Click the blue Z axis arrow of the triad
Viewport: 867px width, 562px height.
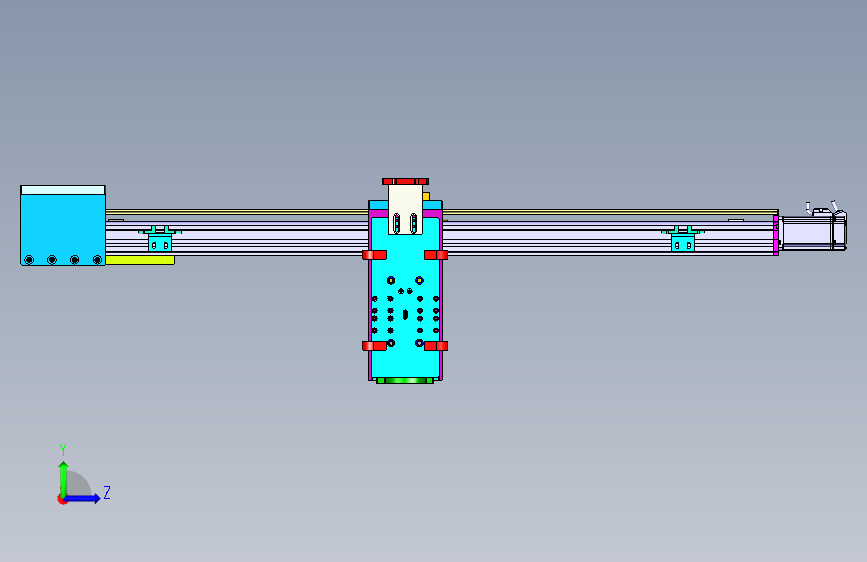pyautogui.click(x=83, y=498)
